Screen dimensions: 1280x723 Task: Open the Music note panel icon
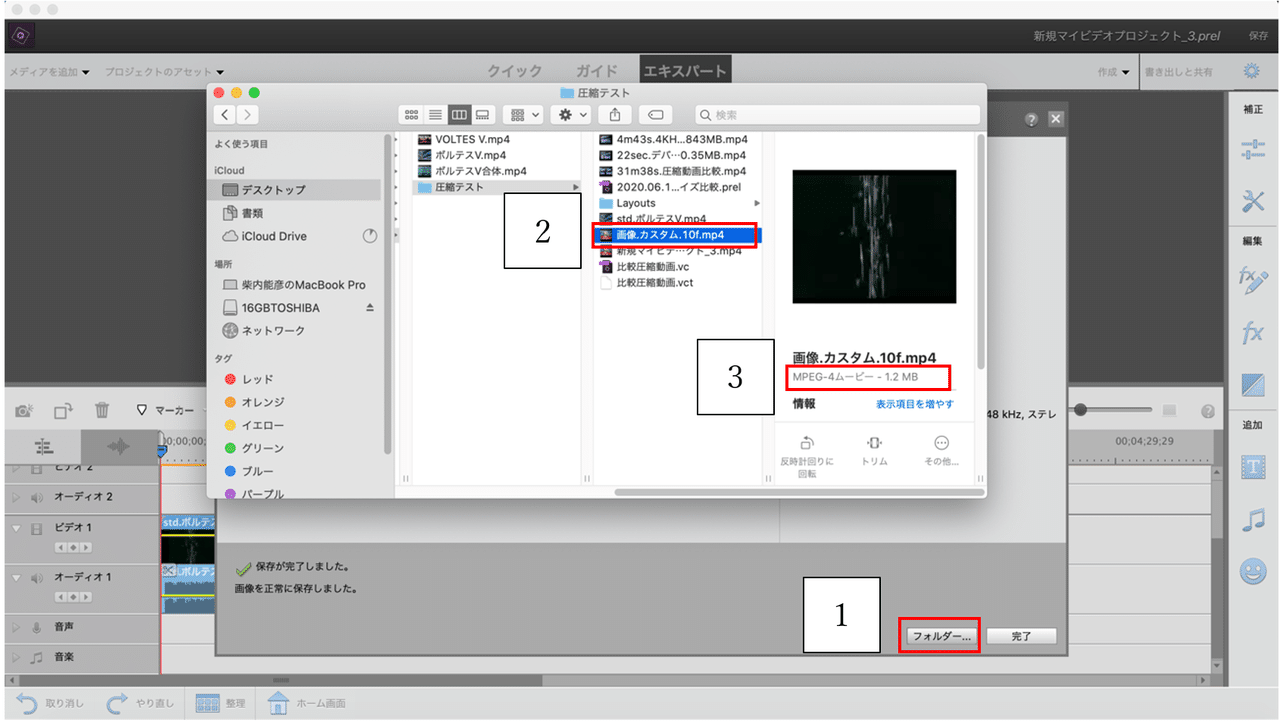[x=1252, y=519]
